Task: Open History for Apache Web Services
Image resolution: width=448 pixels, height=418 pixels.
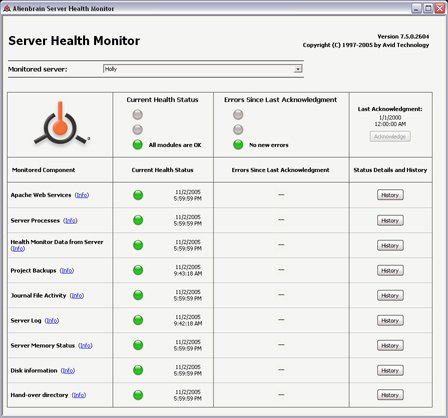Action: (390, 195)
